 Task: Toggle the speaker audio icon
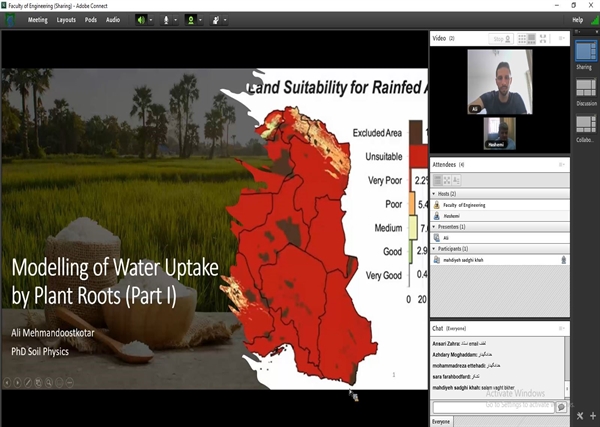click(140, 20)
